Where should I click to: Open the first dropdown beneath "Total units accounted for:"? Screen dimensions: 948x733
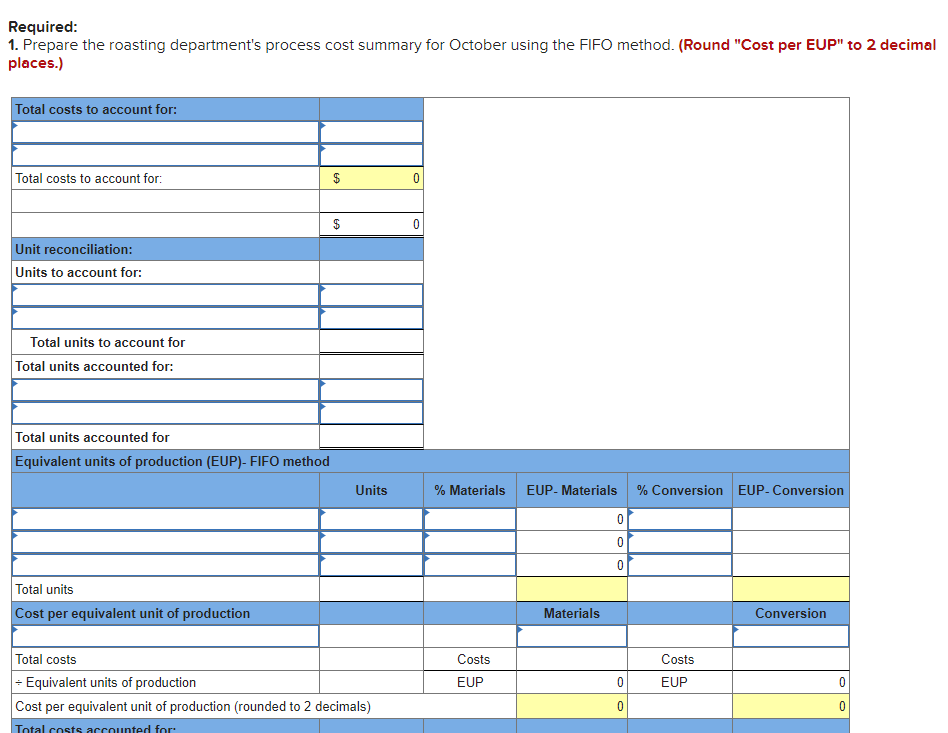point(165,389)
